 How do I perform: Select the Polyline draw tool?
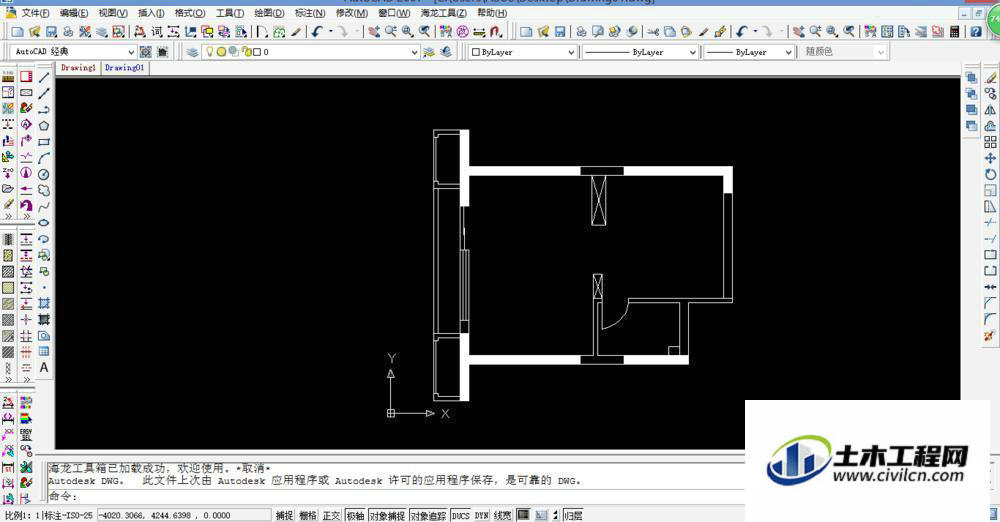(44, 110)
